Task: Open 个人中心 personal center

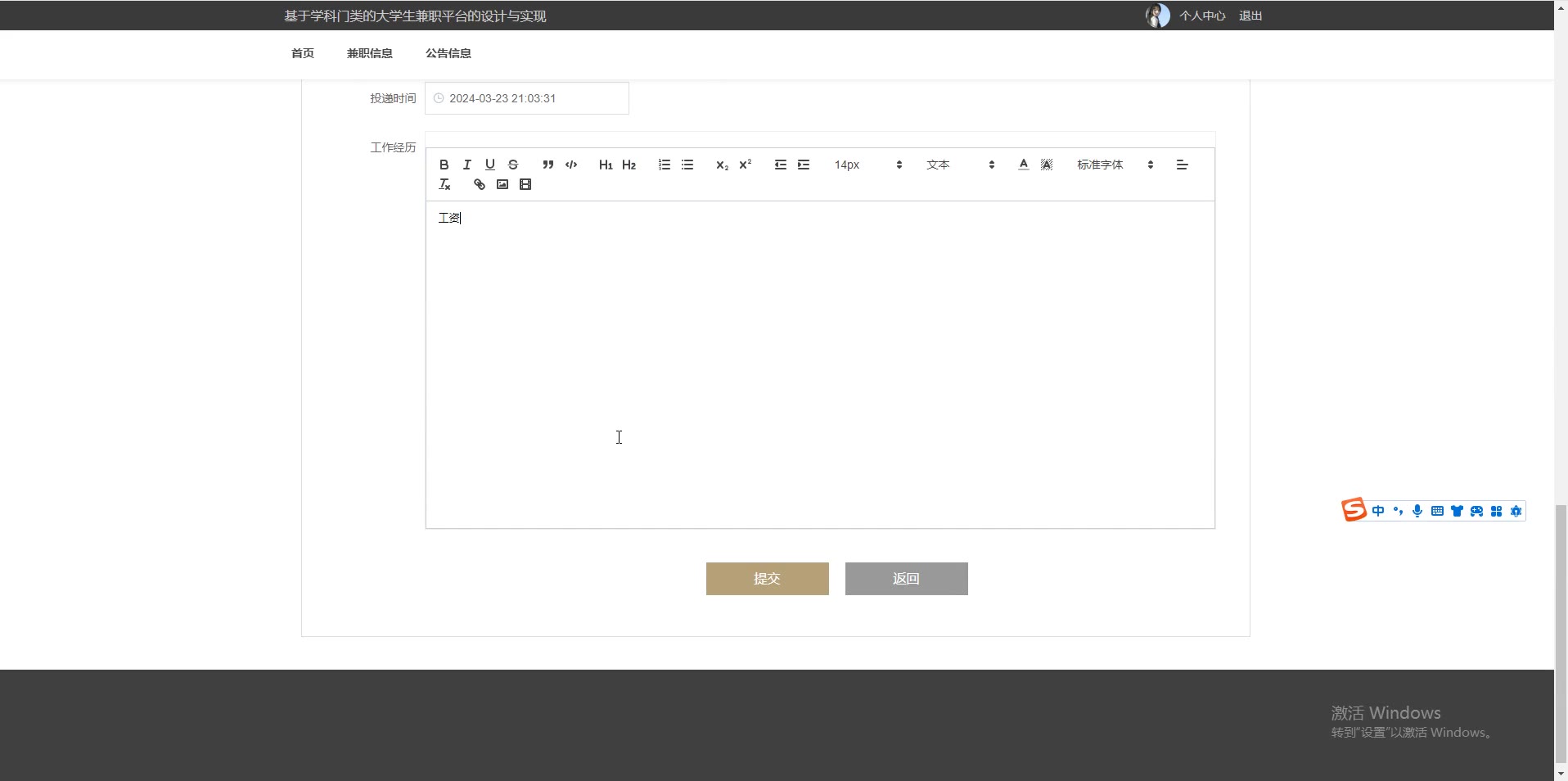Action: (1202, 16)
